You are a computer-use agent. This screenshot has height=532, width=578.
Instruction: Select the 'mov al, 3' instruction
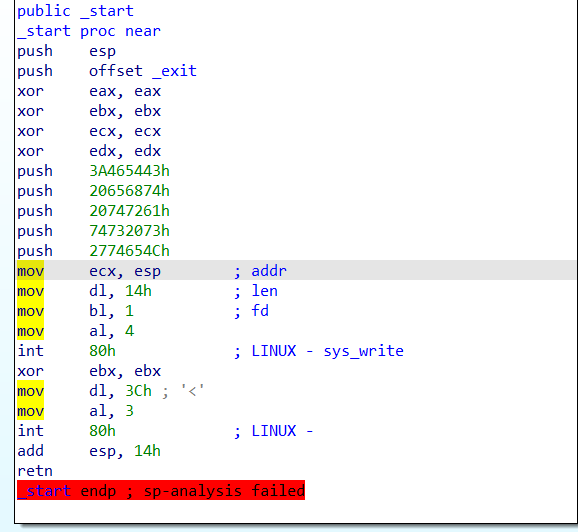[x=75, y=411]
